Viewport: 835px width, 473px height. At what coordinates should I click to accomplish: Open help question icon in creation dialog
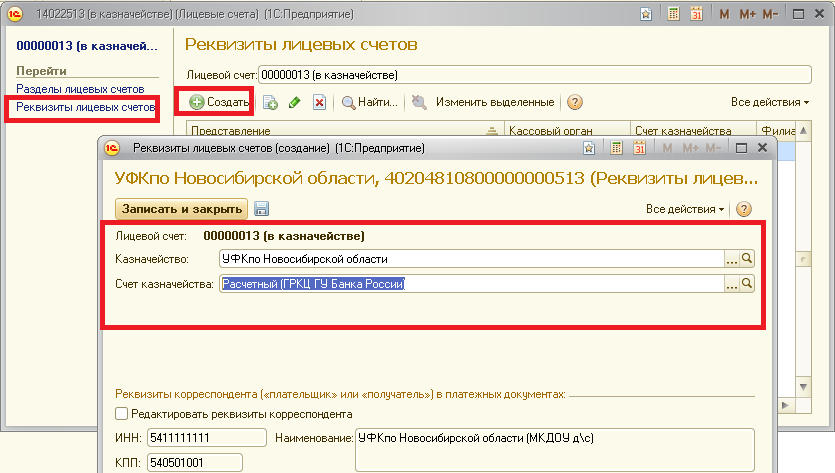743,209
